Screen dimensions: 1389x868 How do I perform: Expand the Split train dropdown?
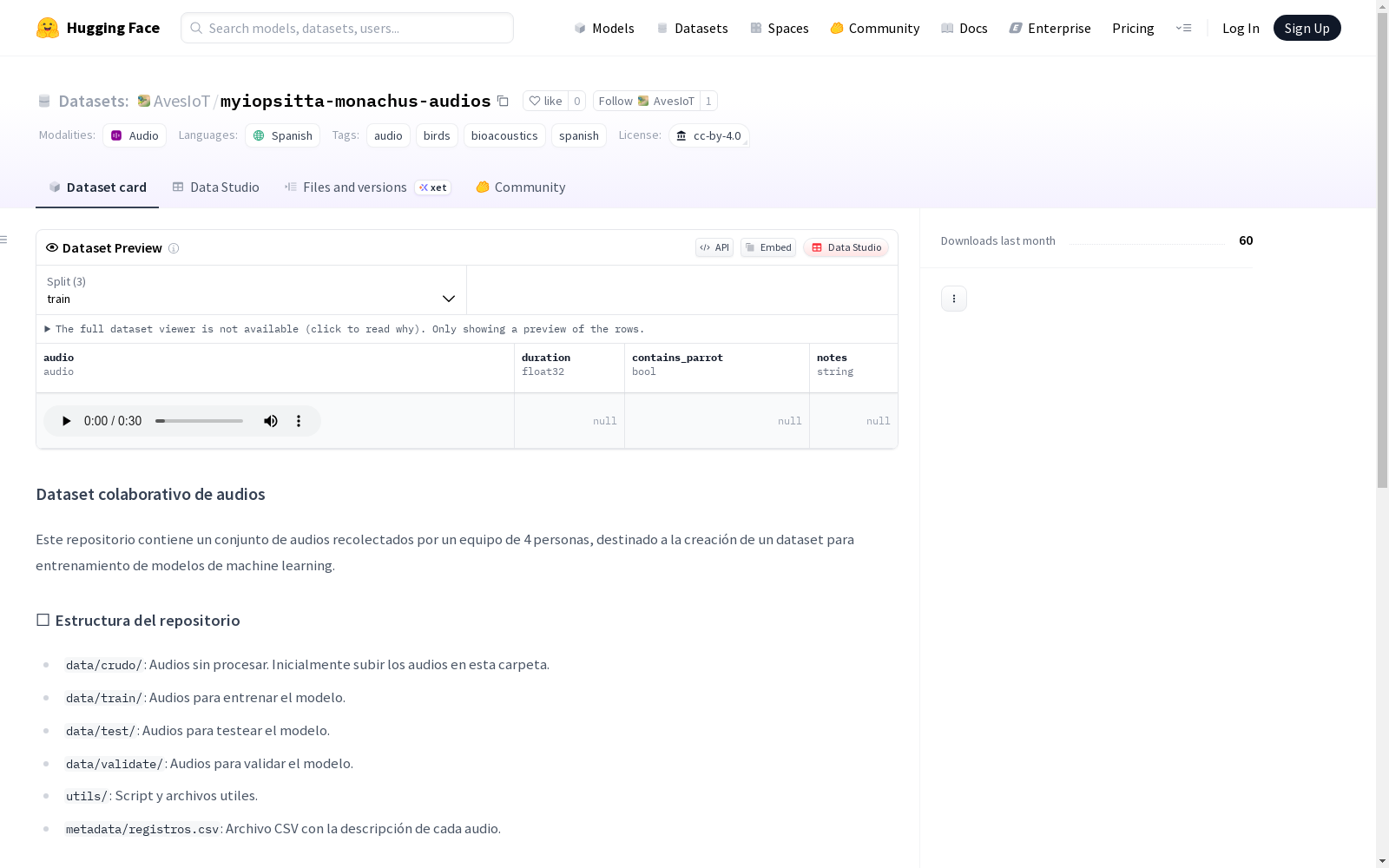[x=252, y=290]
